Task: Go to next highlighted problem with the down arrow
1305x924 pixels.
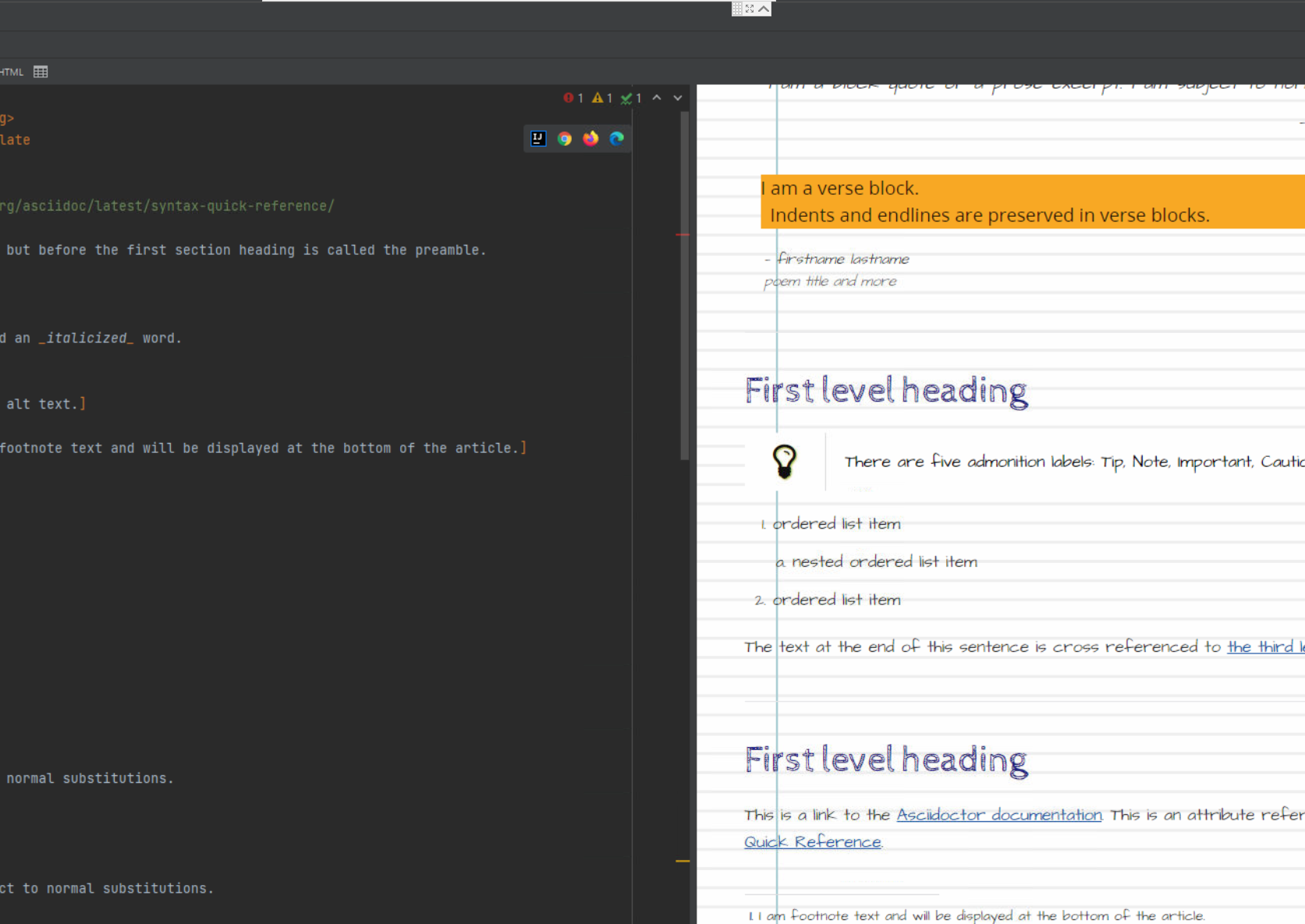Action: click(x=677, y=98)
